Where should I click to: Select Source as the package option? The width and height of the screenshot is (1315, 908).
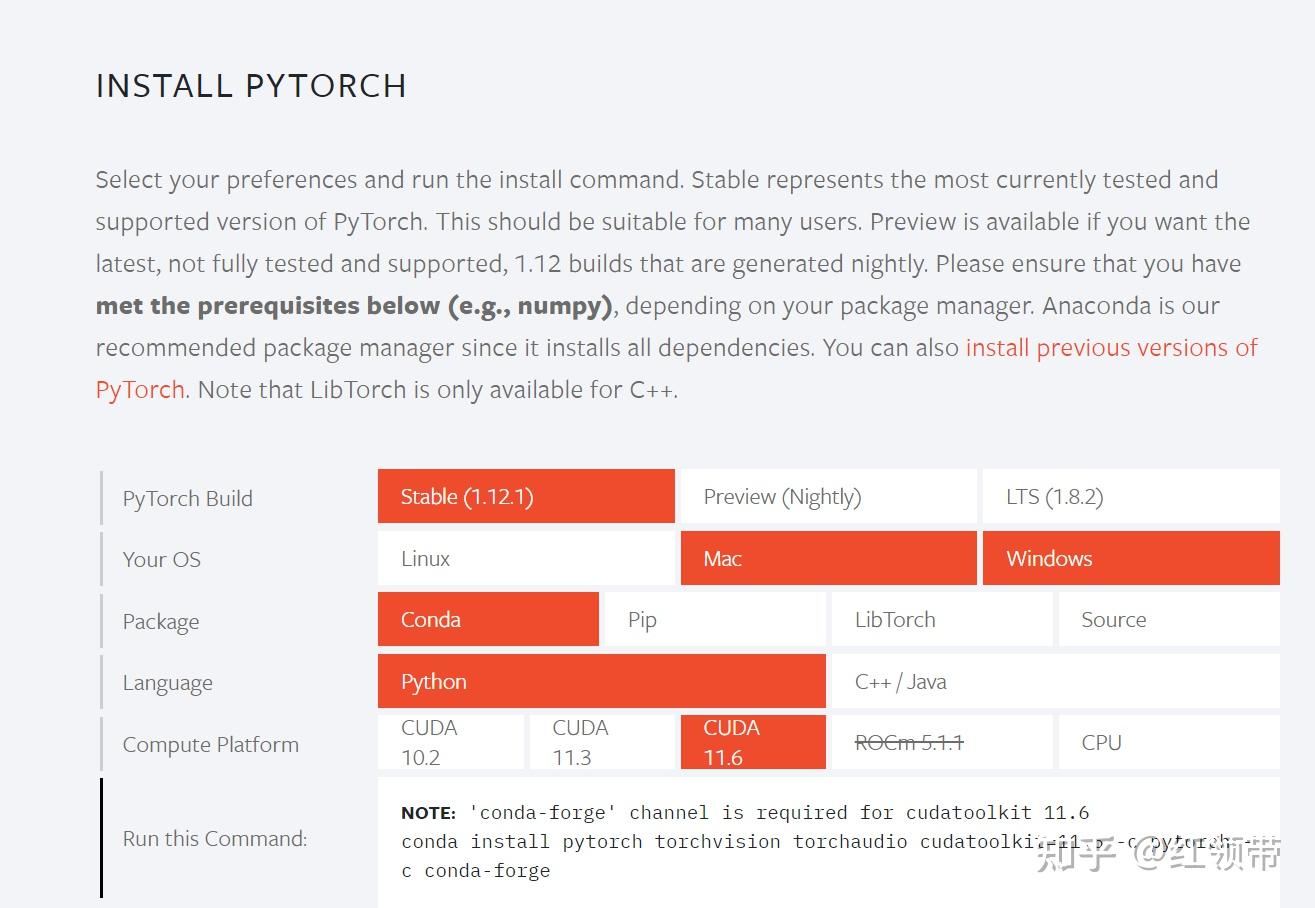tap(1168, 619)
